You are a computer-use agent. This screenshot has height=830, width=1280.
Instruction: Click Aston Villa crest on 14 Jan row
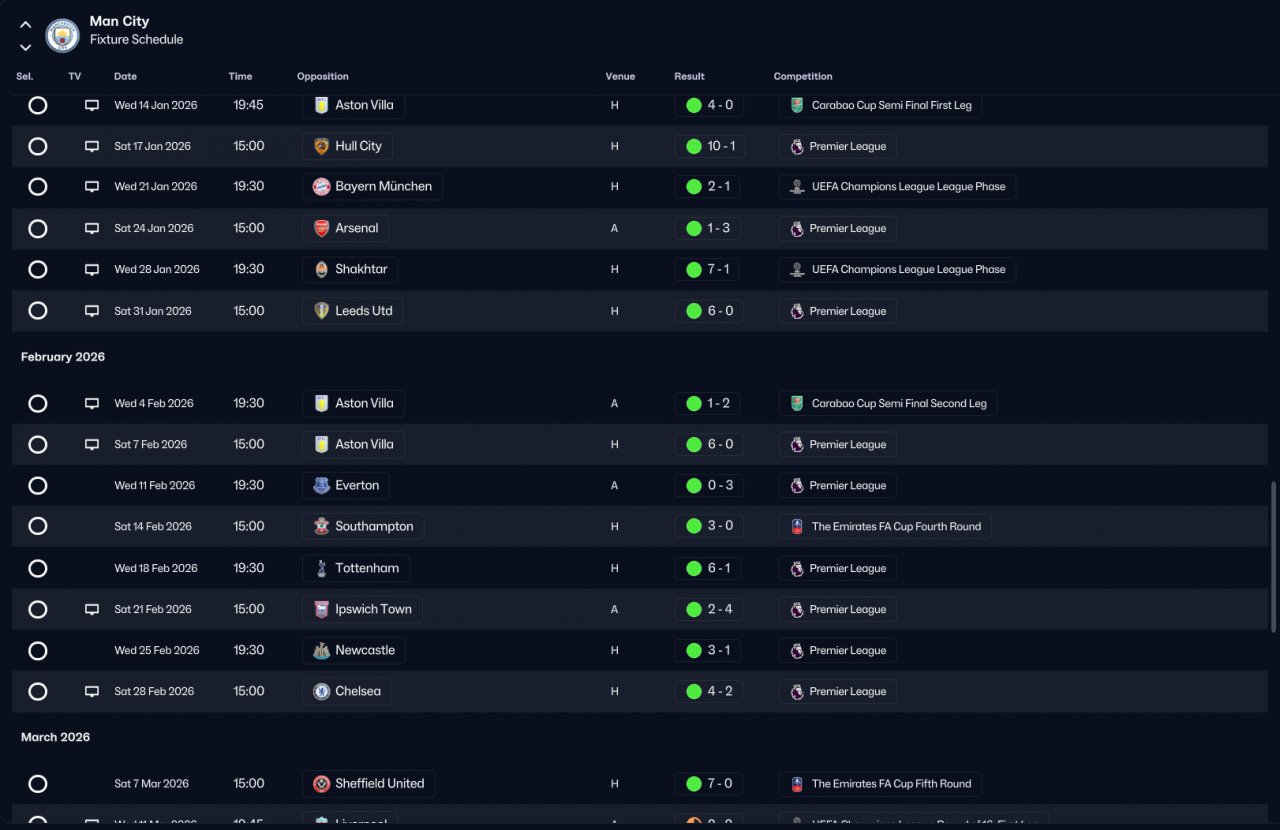321,105
